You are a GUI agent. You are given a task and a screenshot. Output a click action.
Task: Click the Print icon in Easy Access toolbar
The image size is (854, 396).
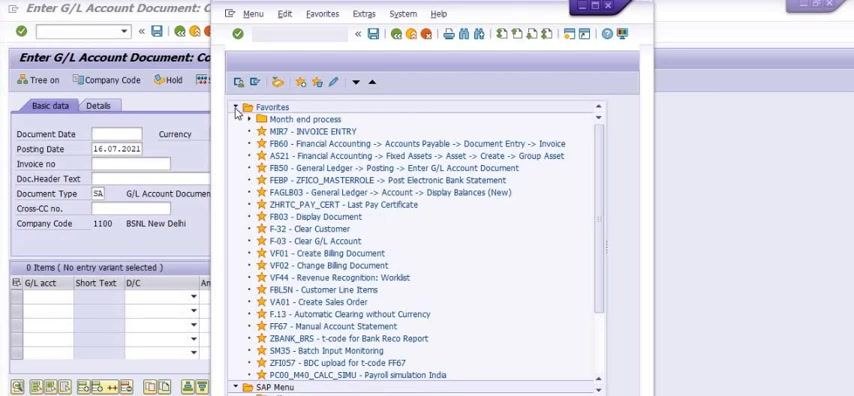tap(449, 34)
